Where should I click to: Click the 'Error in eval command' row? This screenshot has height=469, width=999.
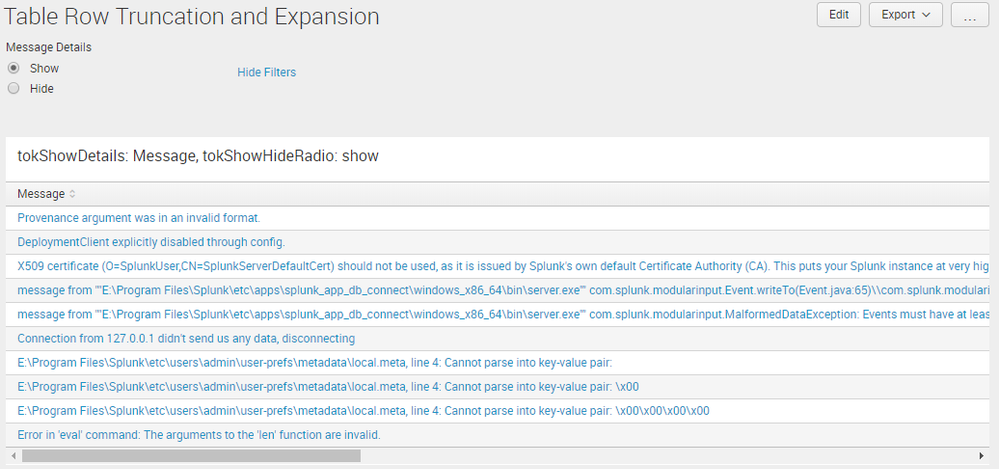pos(199,435)
